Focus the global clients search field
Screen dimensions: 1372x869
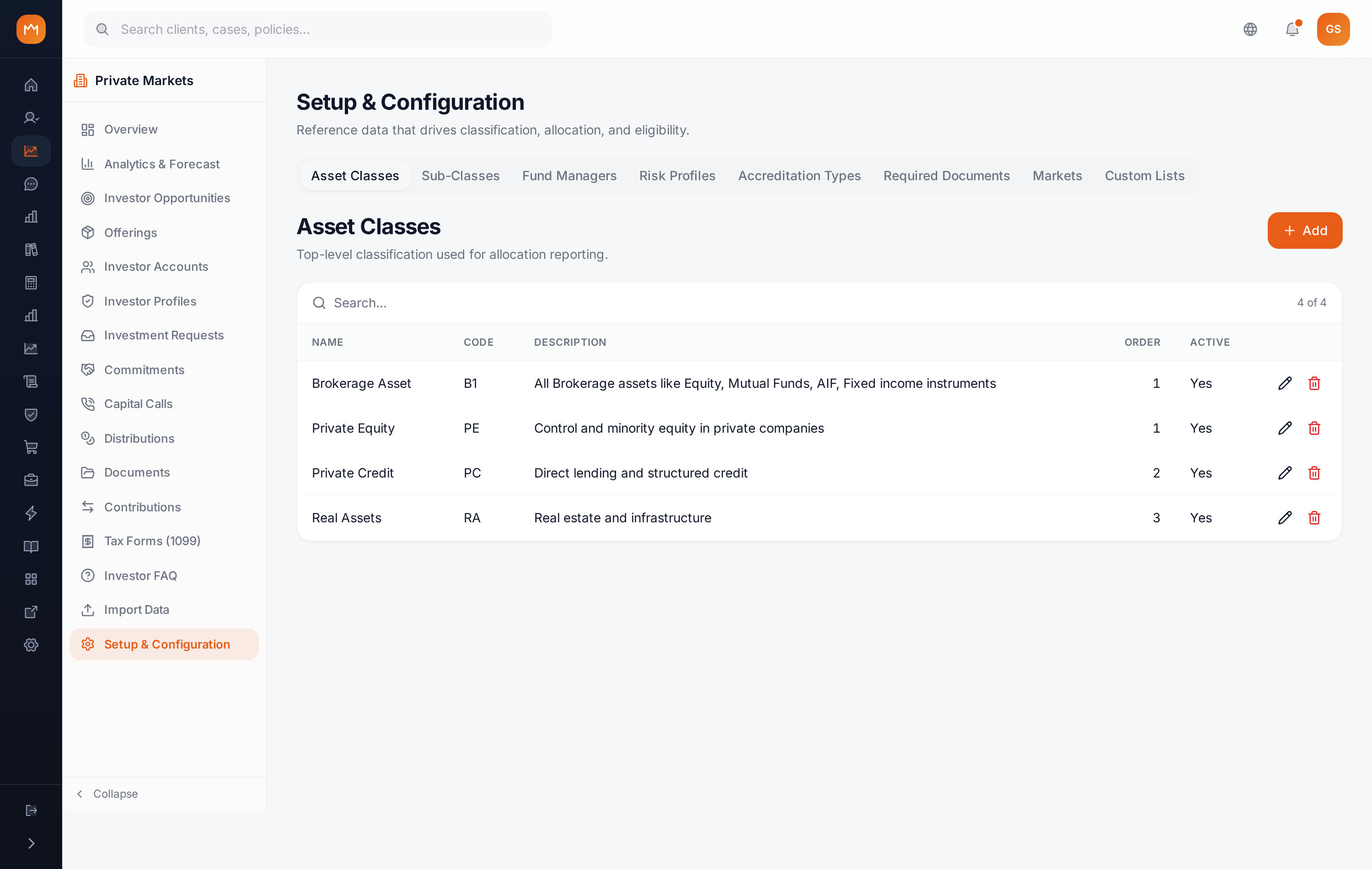click(318, 29)
